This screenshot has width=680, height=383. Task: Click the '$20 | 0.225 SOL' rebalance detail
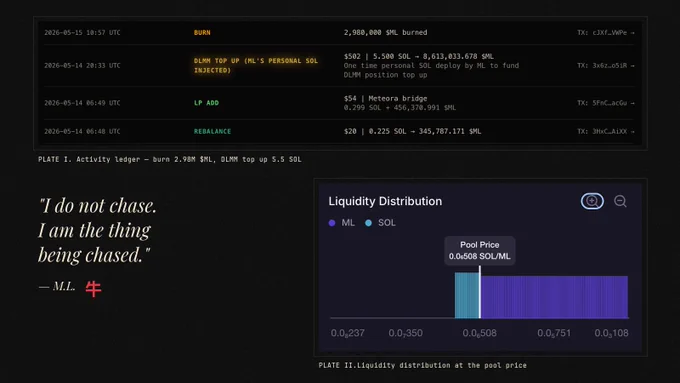pyautogui.click(x=412, y=131)
